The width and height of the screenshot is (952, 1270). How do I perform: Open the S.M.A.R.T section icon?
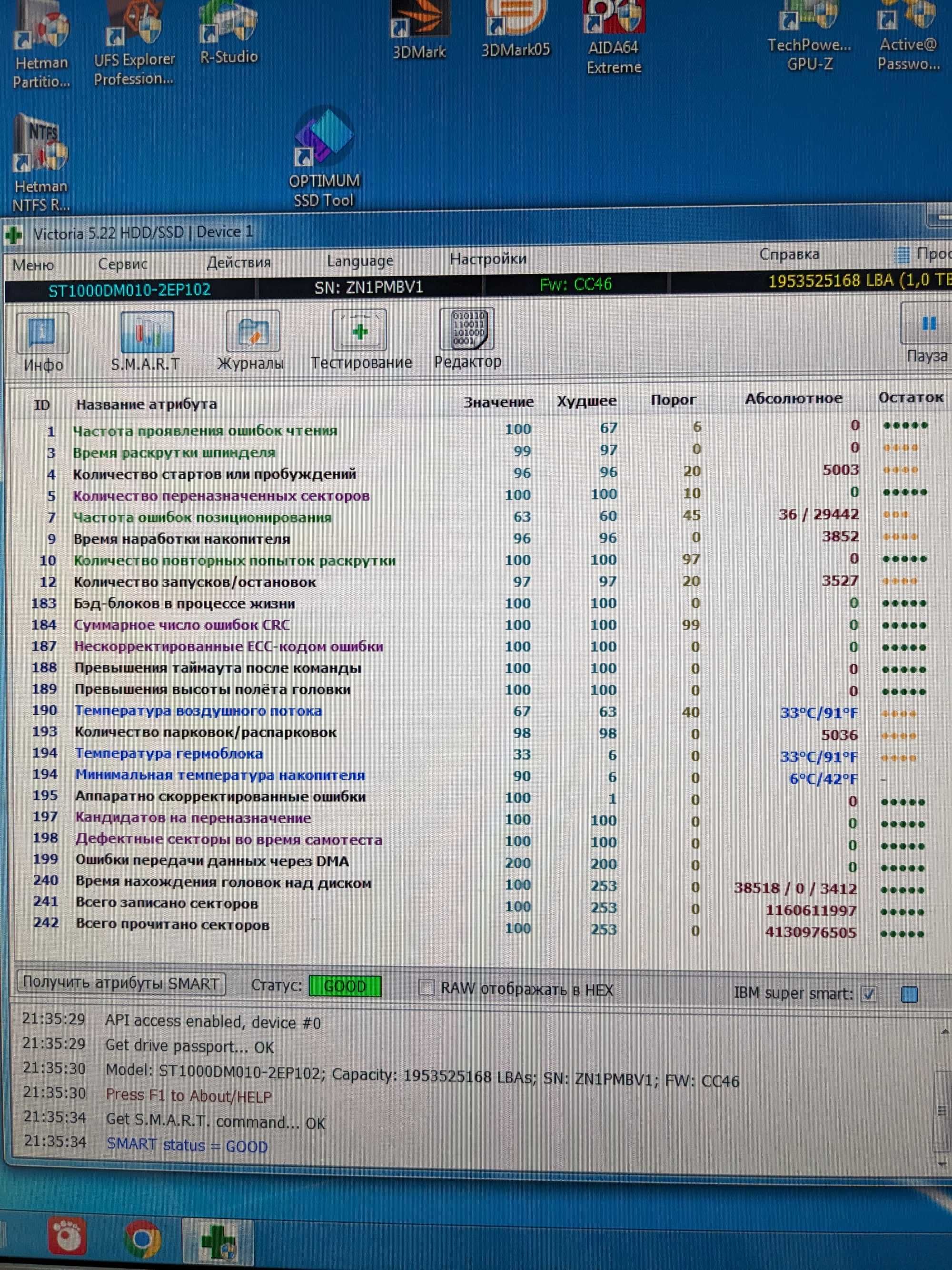click(x=147, y=332)
